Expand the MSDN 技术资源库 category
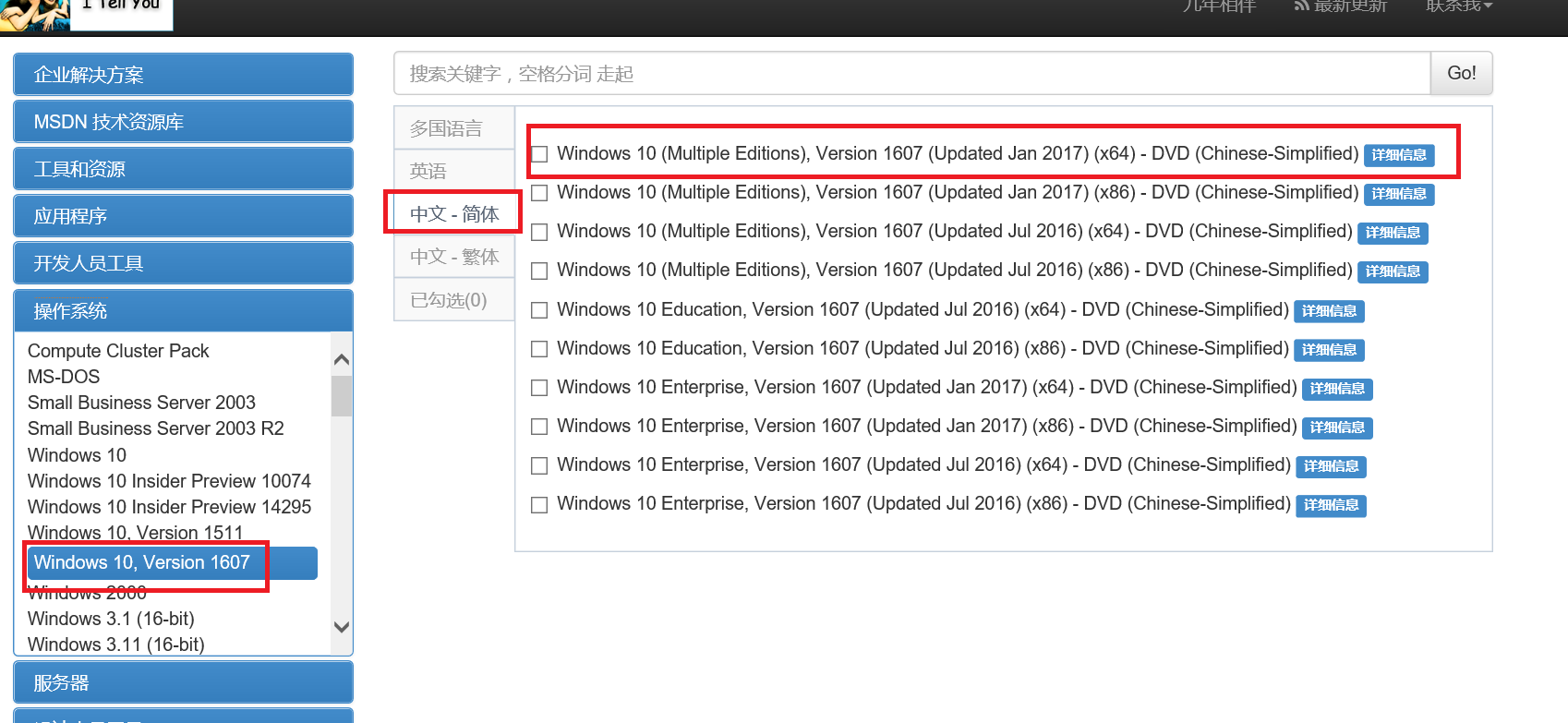 click(183, 122)
